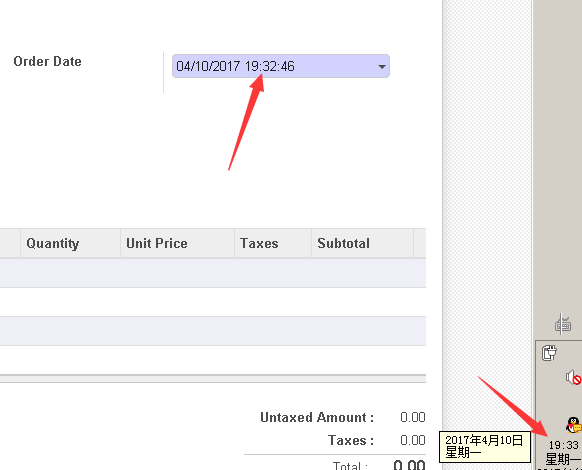
Task: Click the Untaxed Amount value
Action: pyautogui.click(x=413, y=417)
